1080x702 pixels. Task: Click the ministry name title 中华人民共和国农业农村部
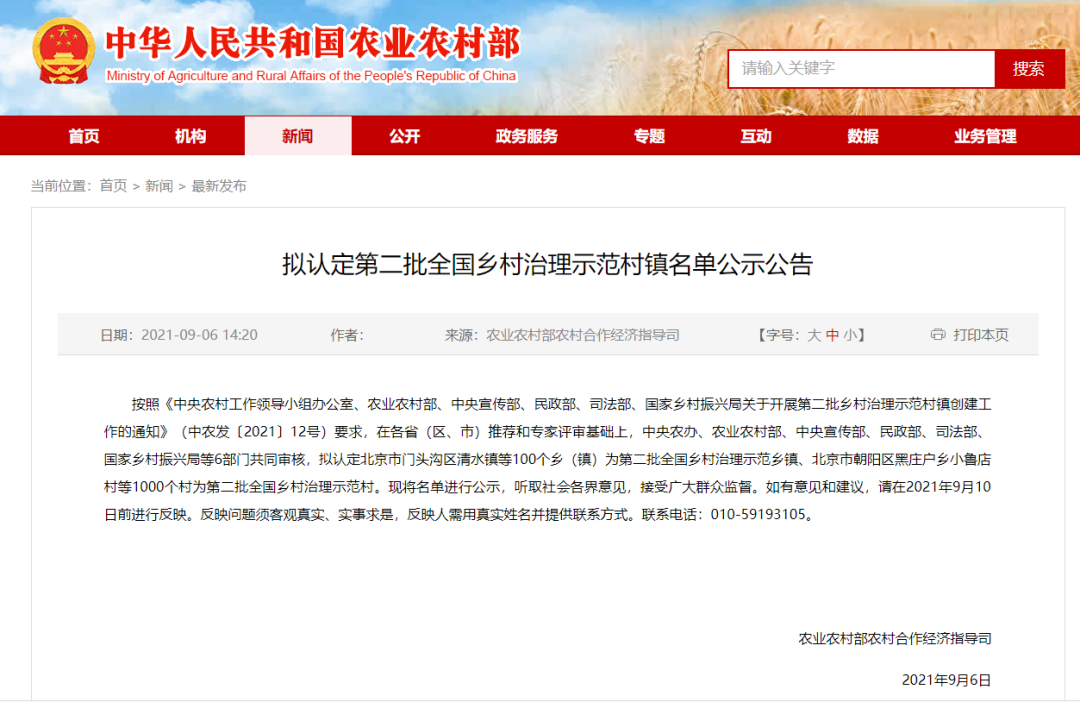pos(313,43)
